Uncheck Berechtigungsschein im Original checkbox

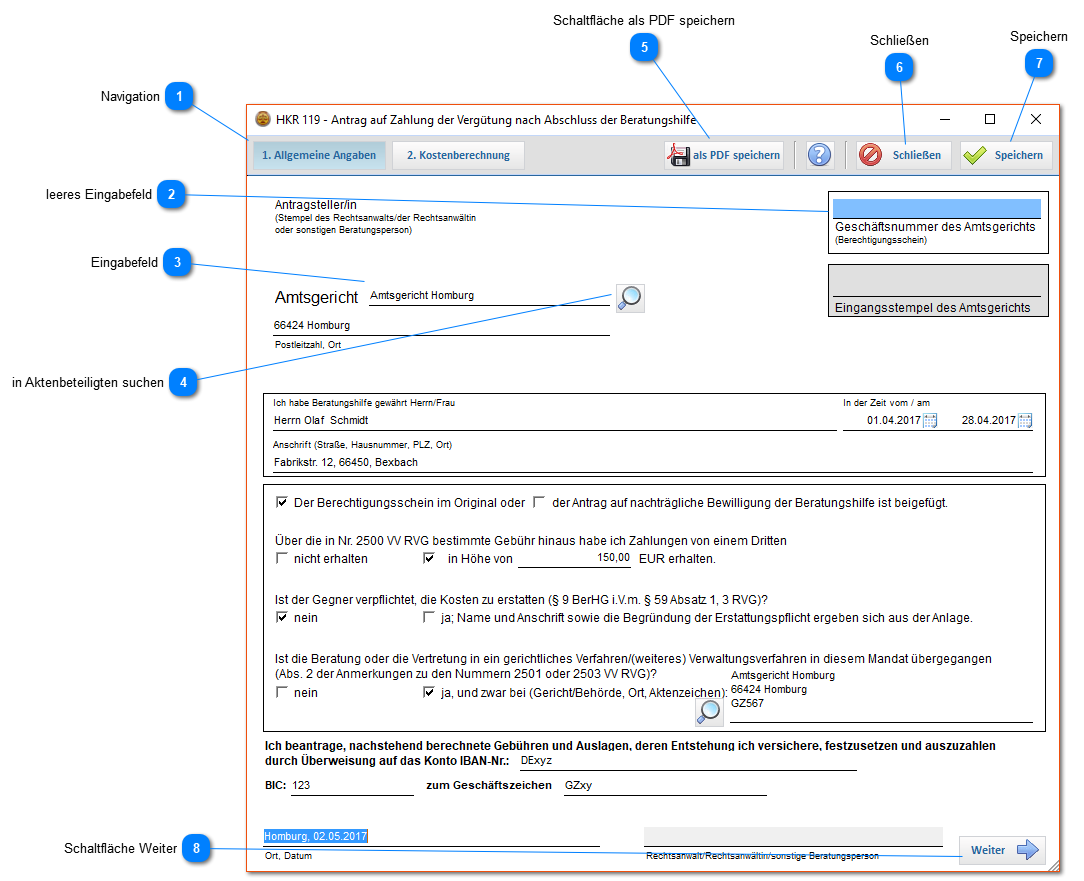click(282, 502)
